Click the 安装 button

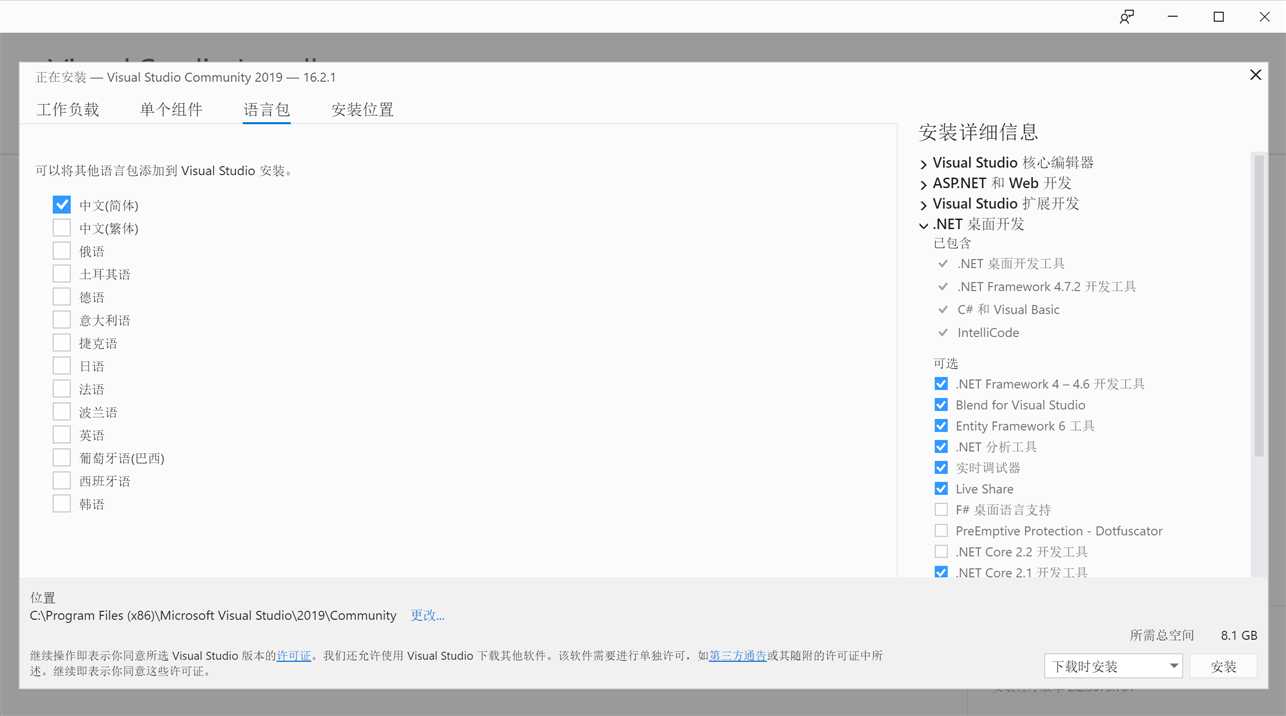[1224, 666]
